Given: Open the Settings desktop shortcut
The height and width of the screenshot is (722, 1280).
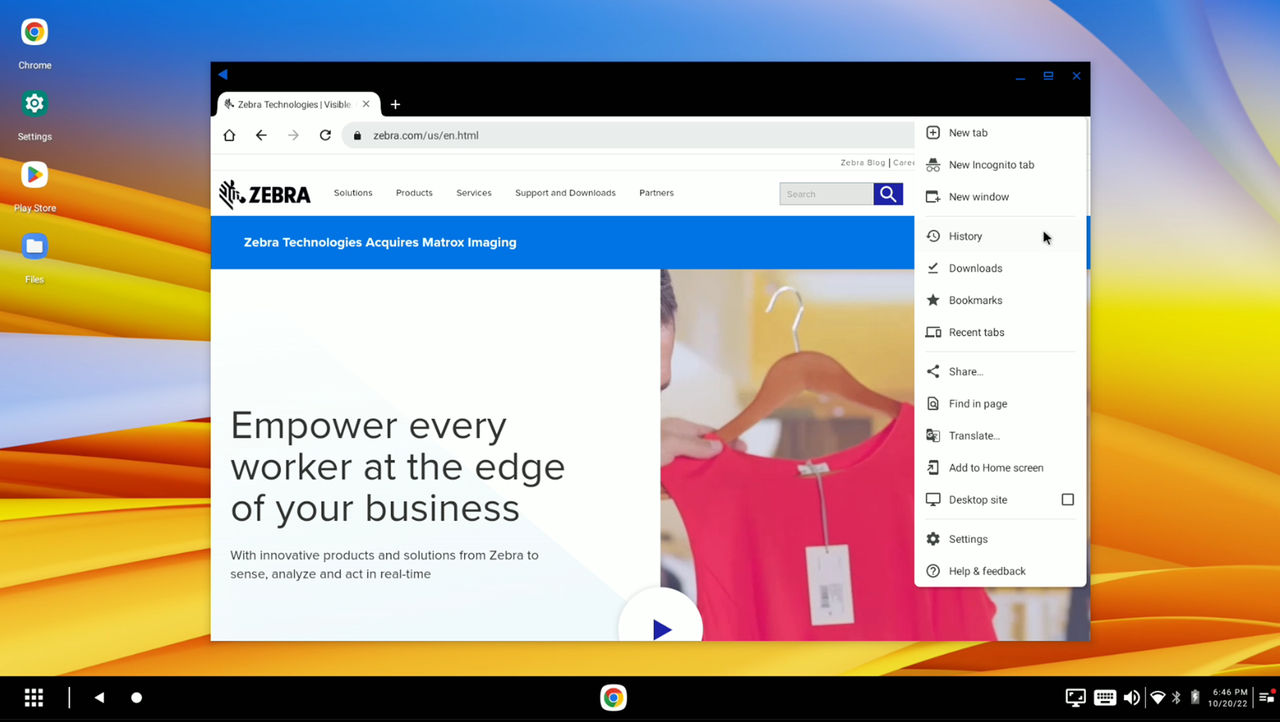Looking at the screenshot, I should [35, 115].
